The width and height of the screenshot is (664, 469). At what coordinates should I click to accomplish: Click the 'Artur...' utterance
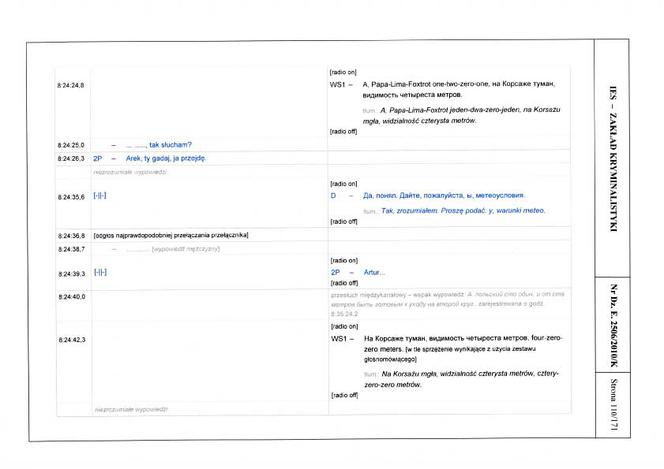(374, 272)
